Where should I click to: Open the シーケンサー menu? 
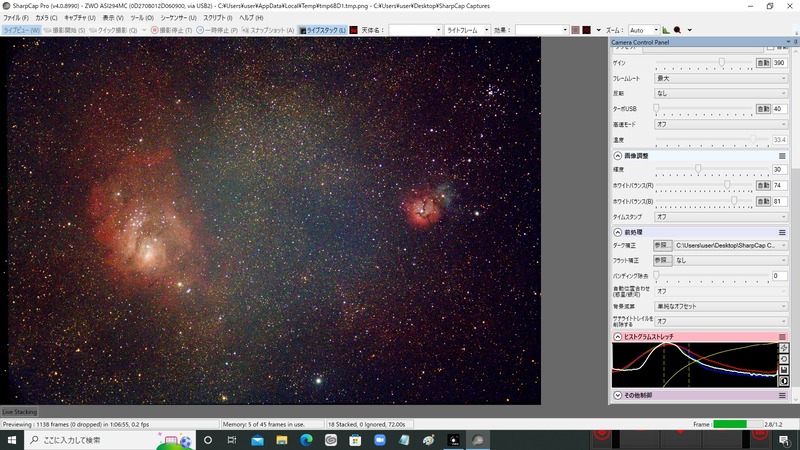(178, 18)
